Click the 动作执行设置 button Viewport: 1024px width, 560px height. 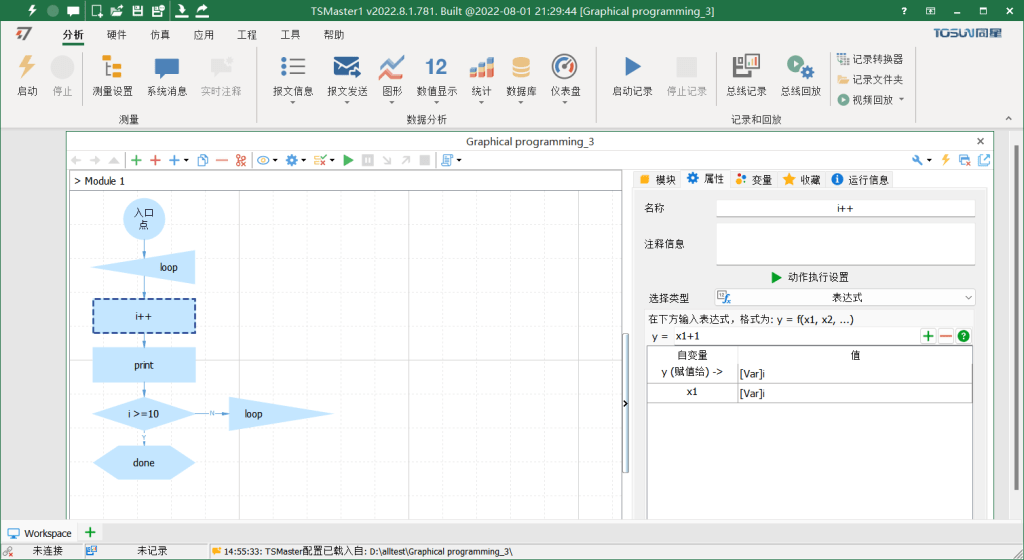(x=809, y=277)
